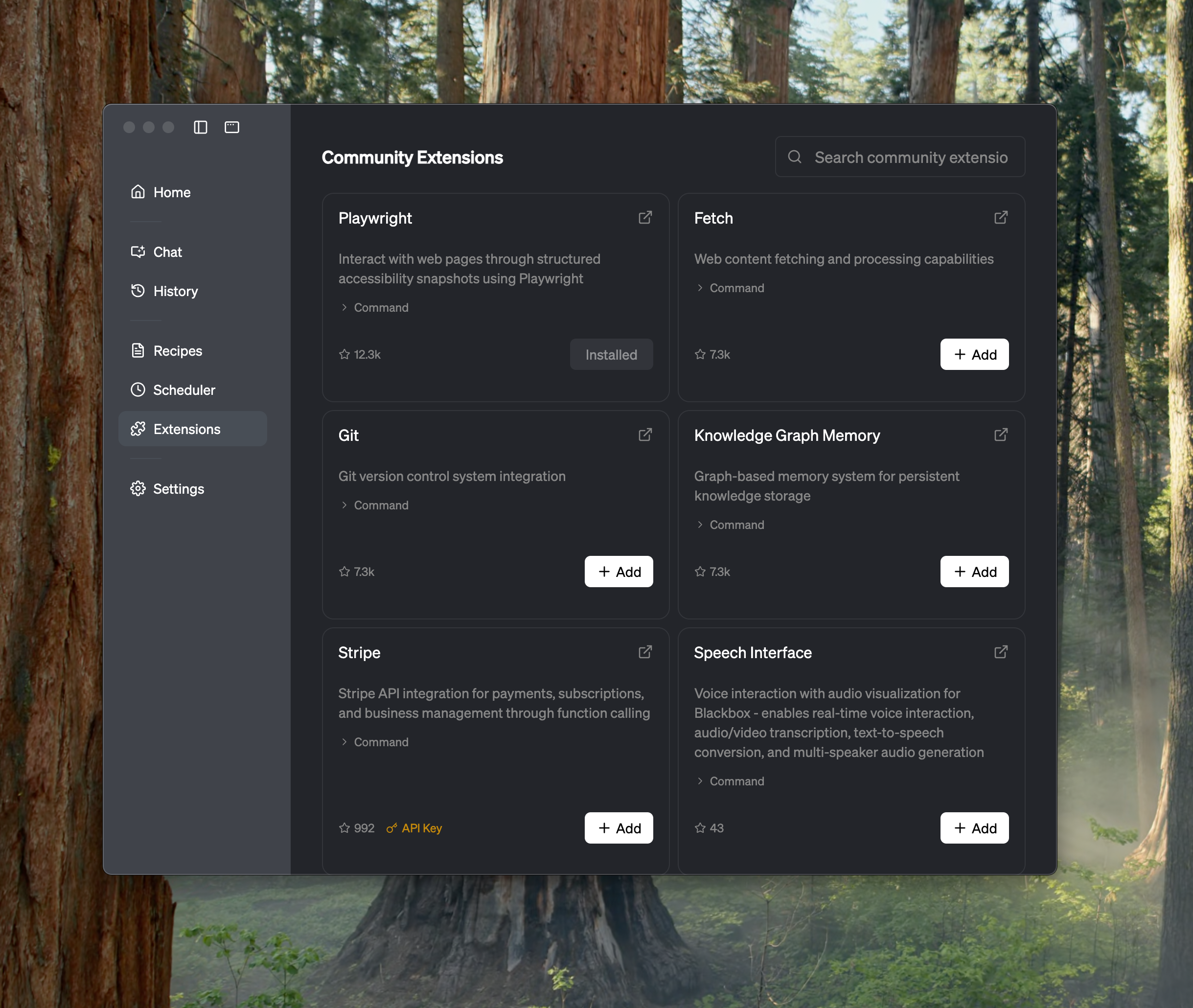The image size is (1193, 1008).
Task: Go to Chat in sidebar
Action: tap(167, 252)
